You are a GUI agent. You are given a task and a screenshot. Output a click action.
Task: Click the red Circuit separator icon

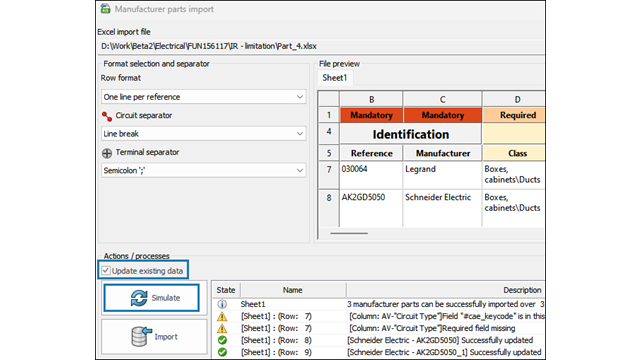107,116
